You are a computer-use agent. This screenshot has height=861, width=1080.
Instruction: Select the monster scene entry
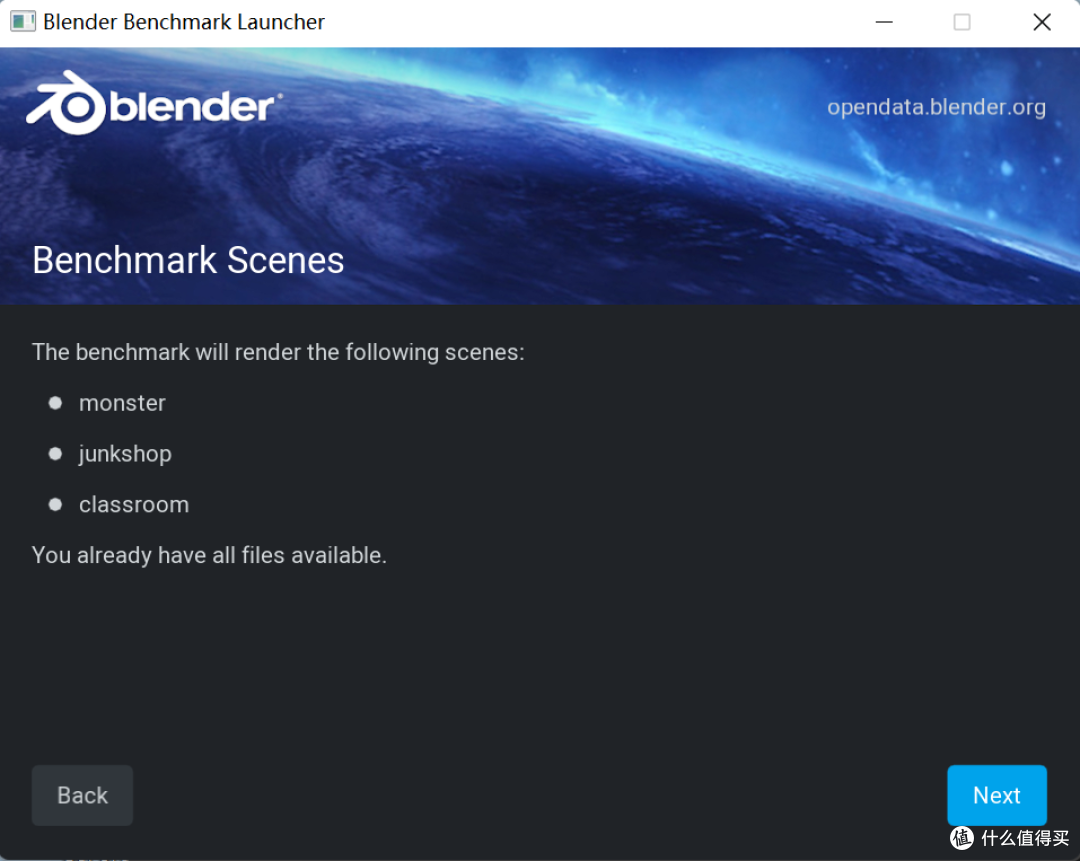point(122,403)
